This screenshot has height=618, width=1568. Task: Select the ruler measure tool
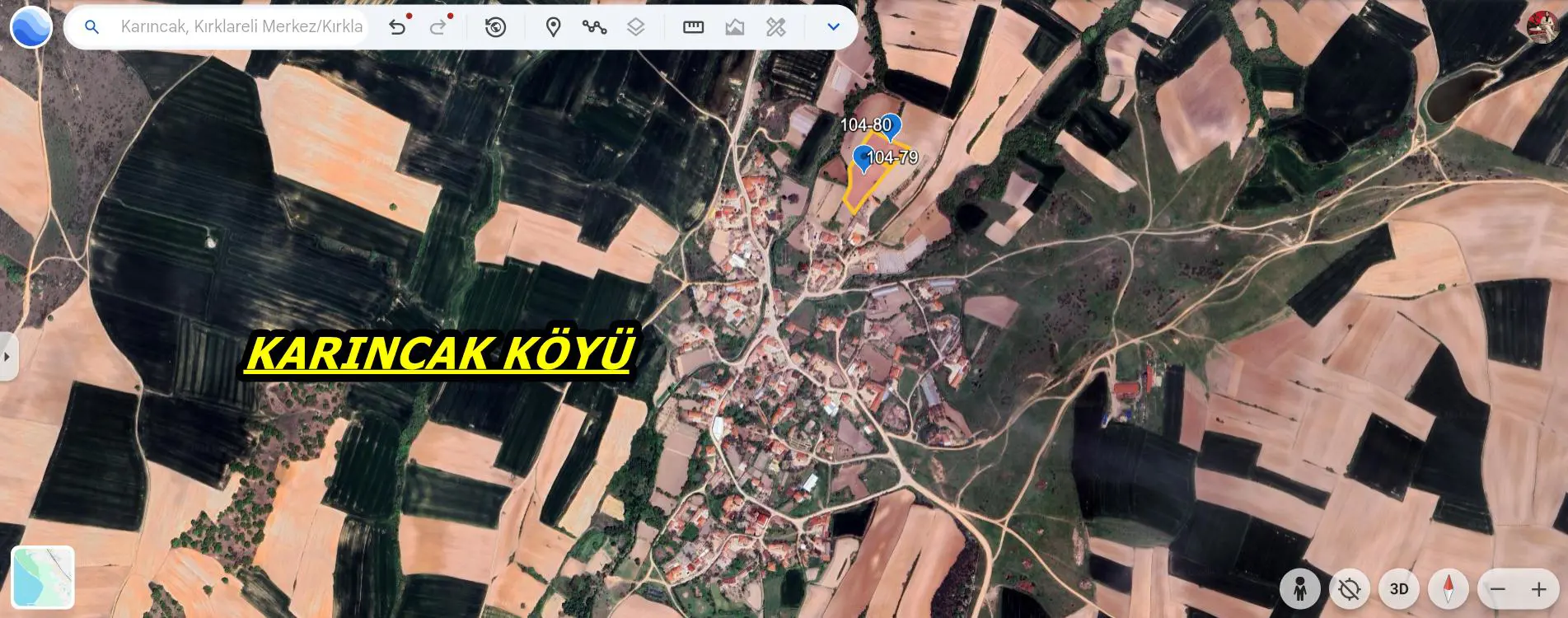click(694, 27)
